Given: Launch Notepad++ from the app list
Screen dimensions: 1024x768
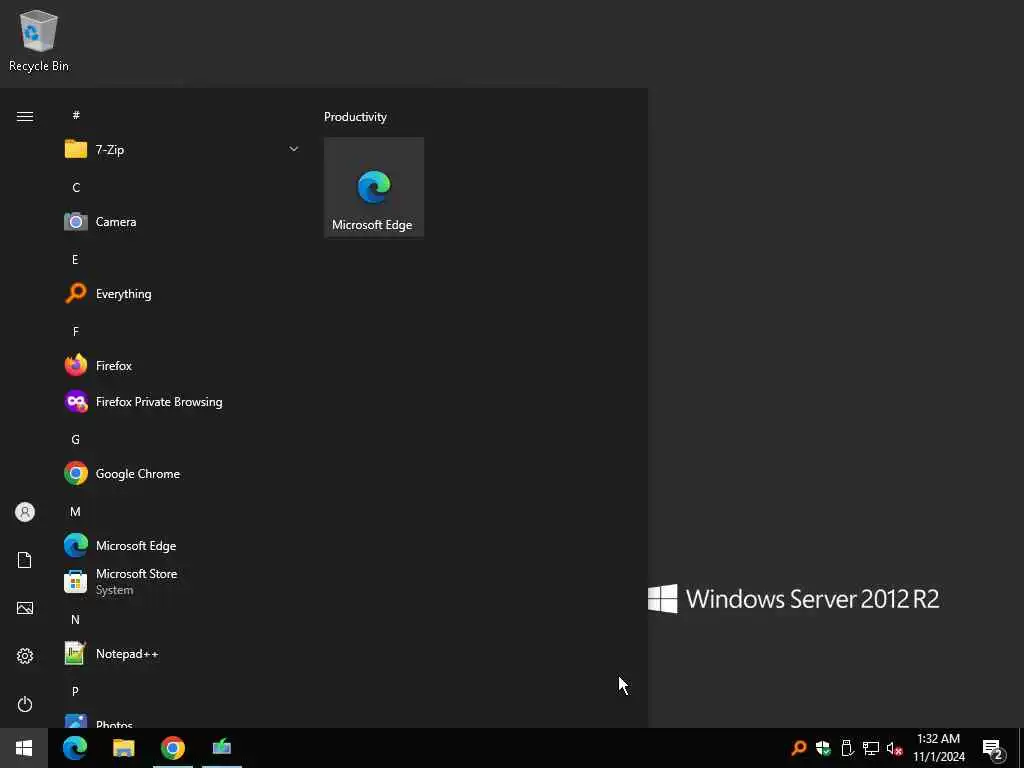Looking at the screenshot, I should 182,654.
